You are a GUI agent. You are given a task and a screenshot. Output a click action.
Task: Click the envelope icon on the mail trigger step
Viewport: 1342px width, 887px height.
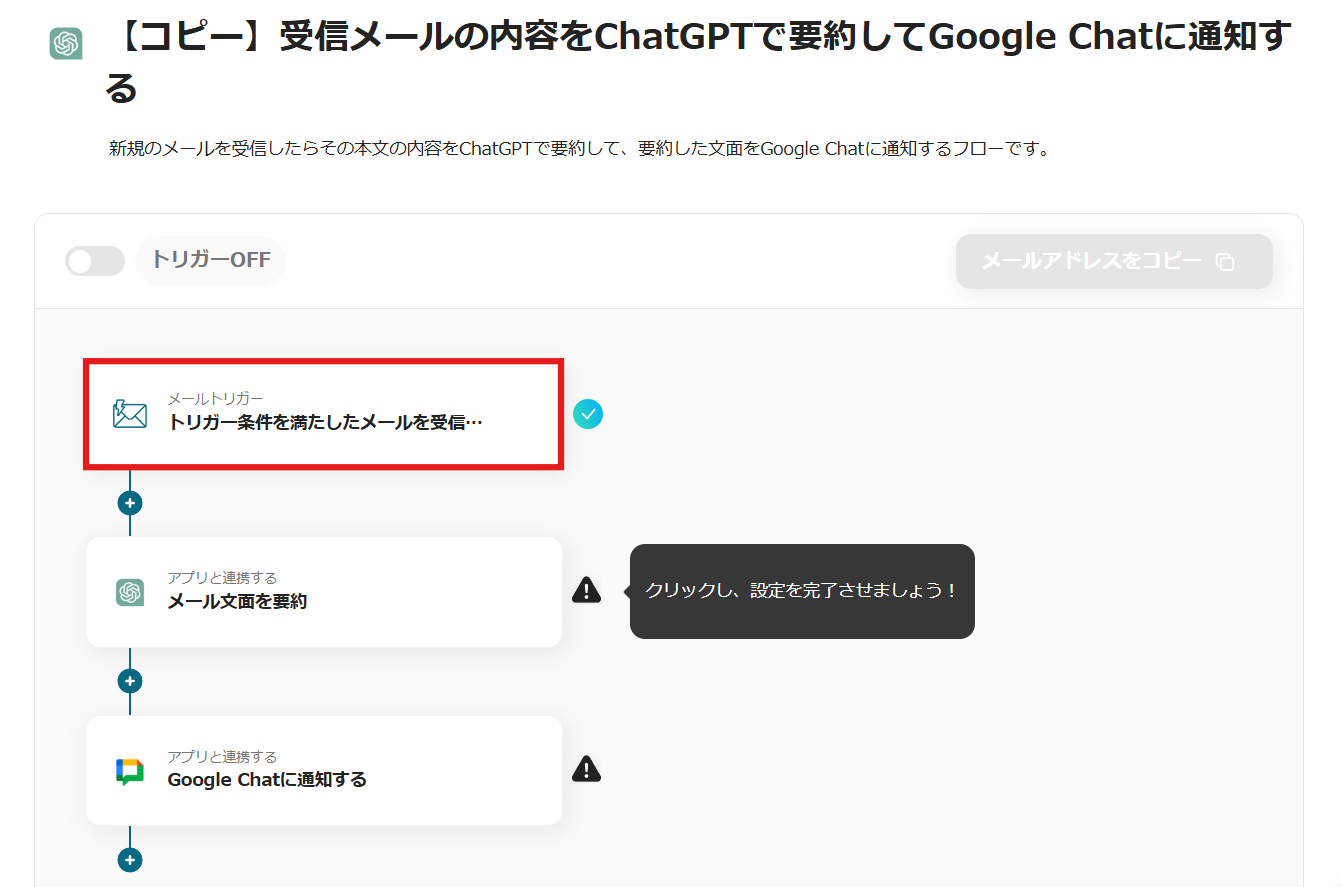pos(130,414)
